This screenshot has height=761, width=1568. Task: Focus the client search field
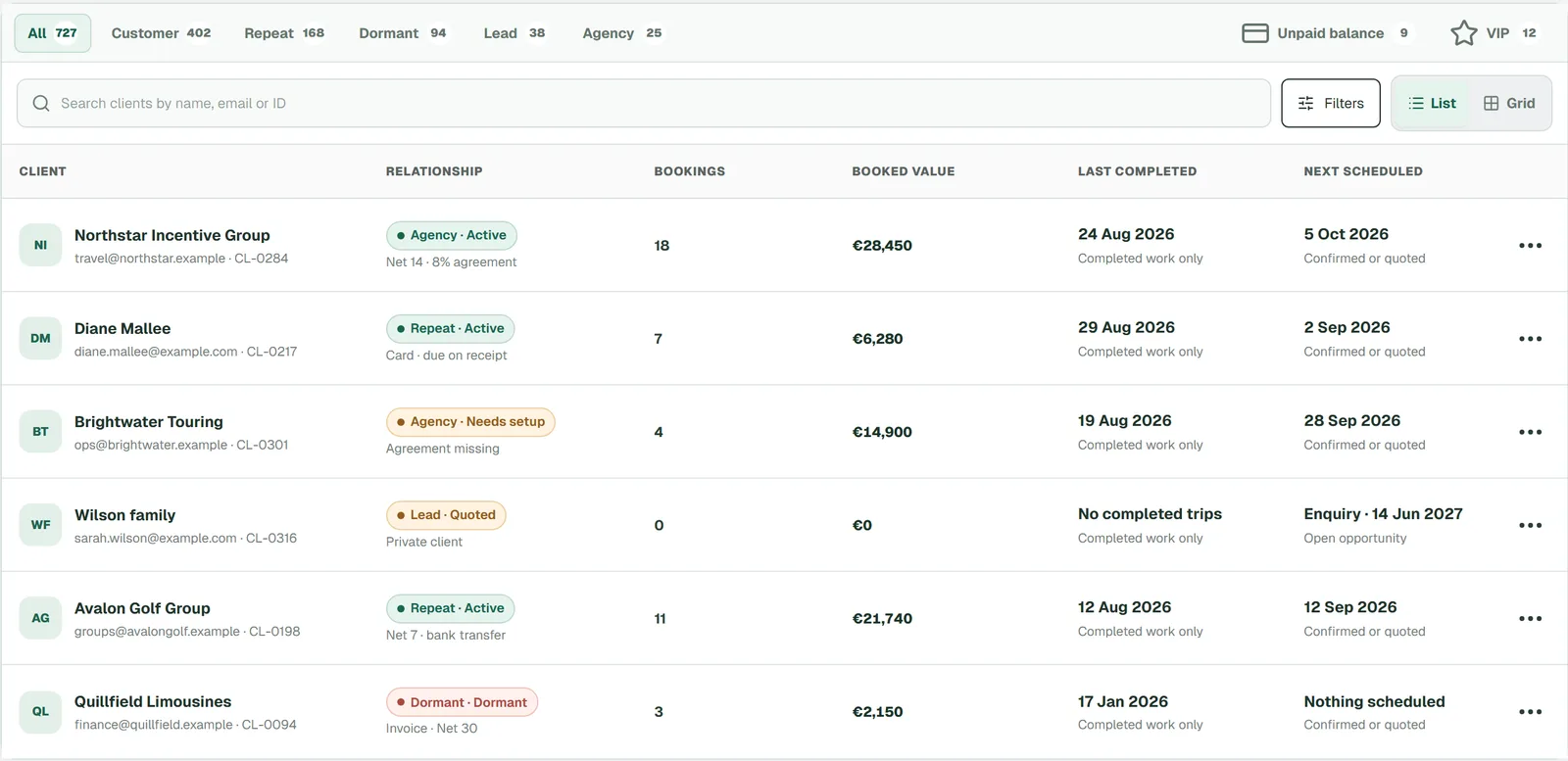click(644, 103)
